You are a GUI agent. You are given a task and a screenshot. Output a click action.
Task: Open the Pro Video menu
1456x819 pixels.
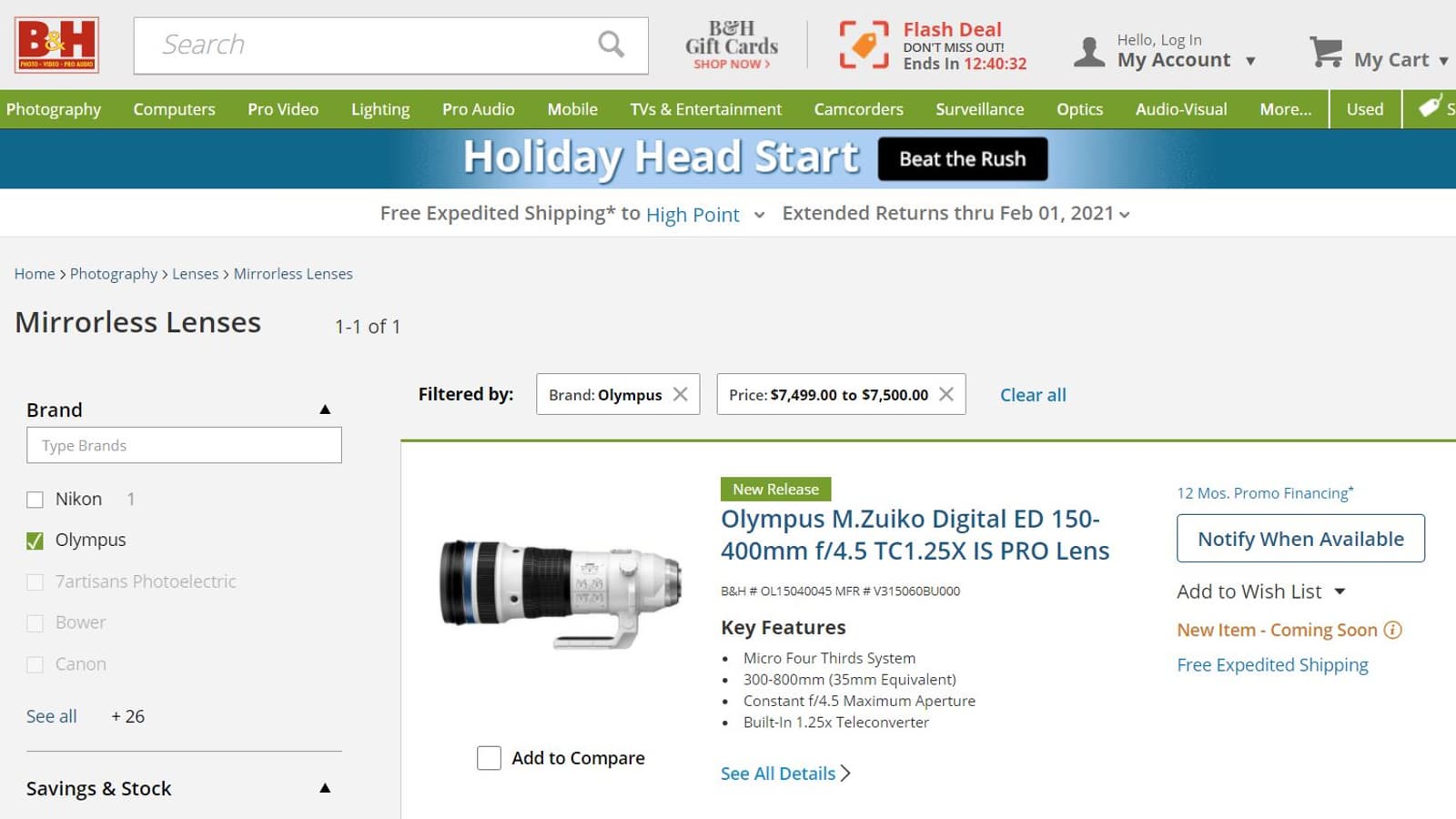click(283, 109)
